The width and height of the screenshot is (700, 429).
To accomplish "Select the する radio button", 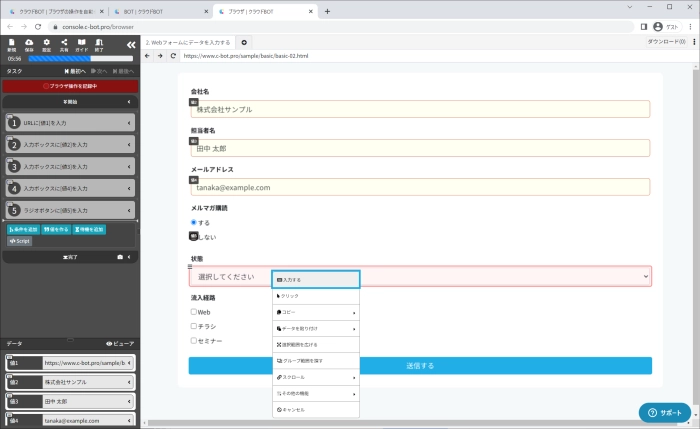I will point(194,222).
